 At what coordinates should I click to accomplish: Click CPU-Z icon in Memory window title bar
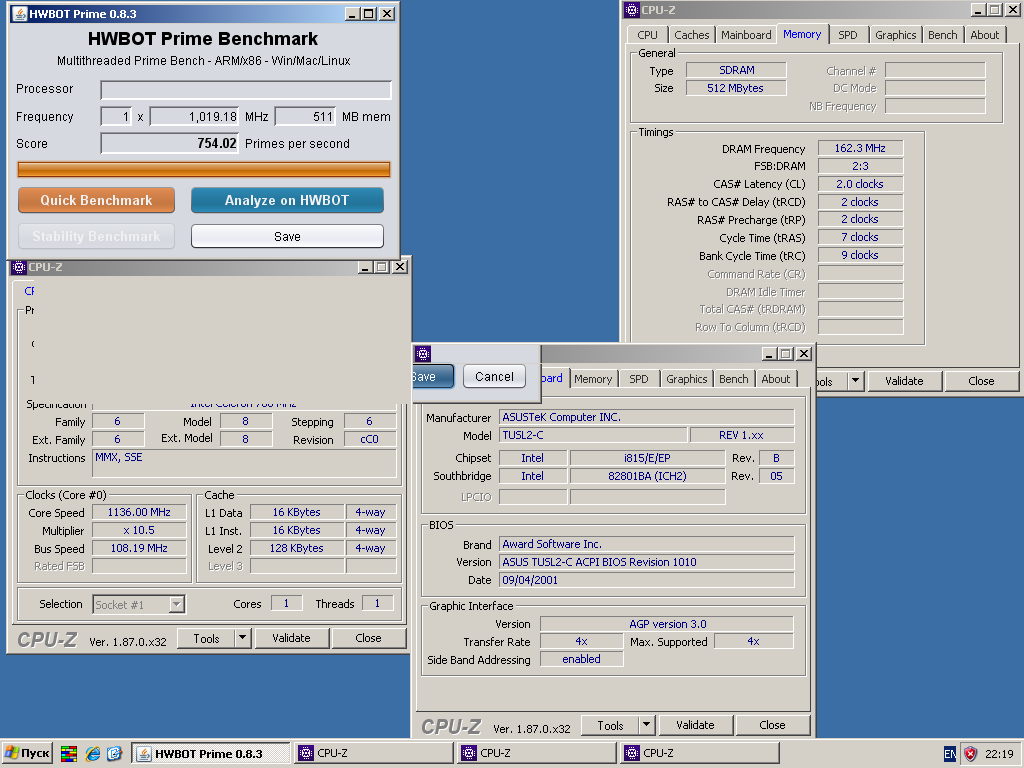point(632,10)
